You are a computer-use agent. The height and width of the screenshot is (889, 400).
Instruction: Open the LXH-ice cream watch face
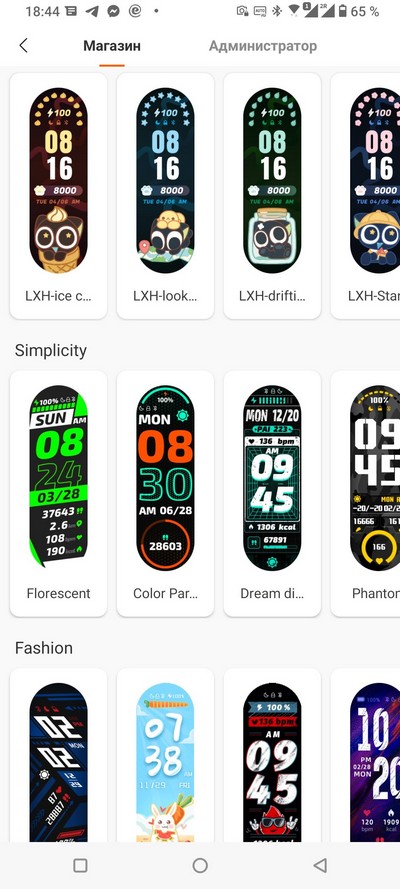[58, 196]
